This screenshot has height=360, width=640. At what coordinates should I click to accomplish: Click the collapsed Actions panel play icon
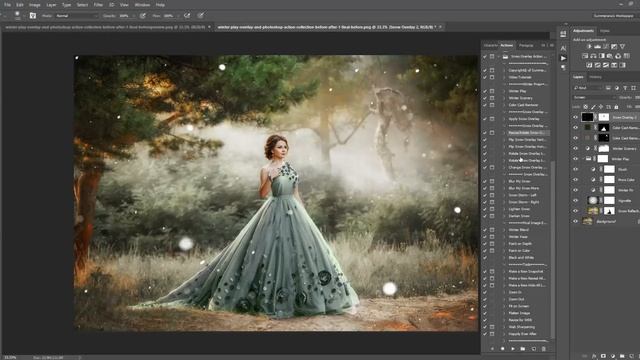tap(563, 58)
